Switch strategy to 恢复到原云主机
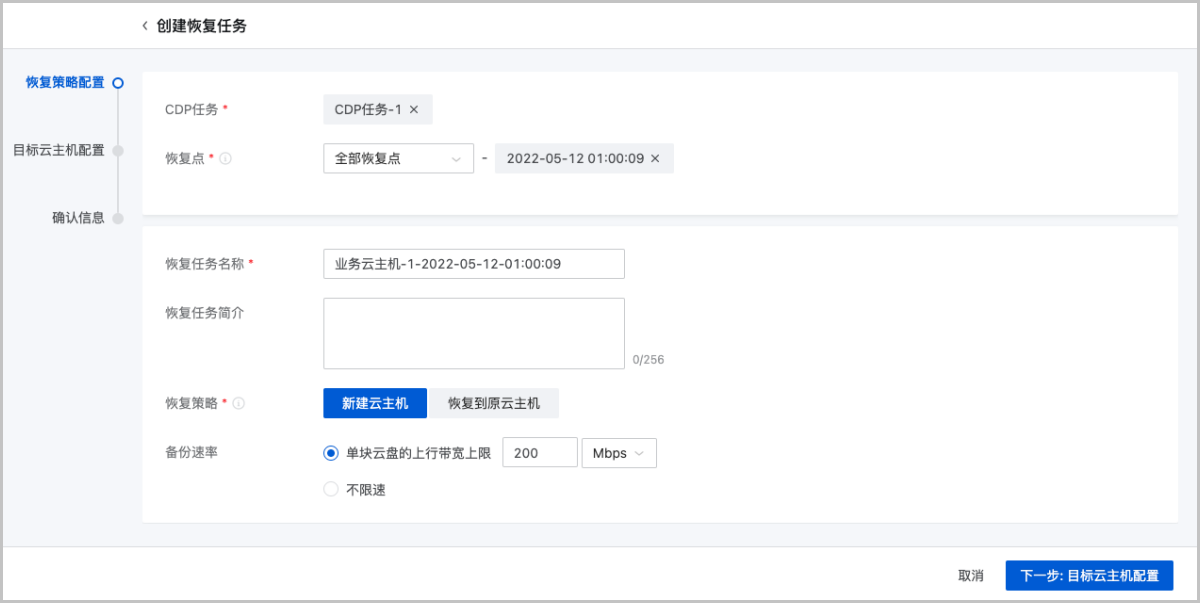Screen dimensions: 1200x603 click(x=494, y=403)
